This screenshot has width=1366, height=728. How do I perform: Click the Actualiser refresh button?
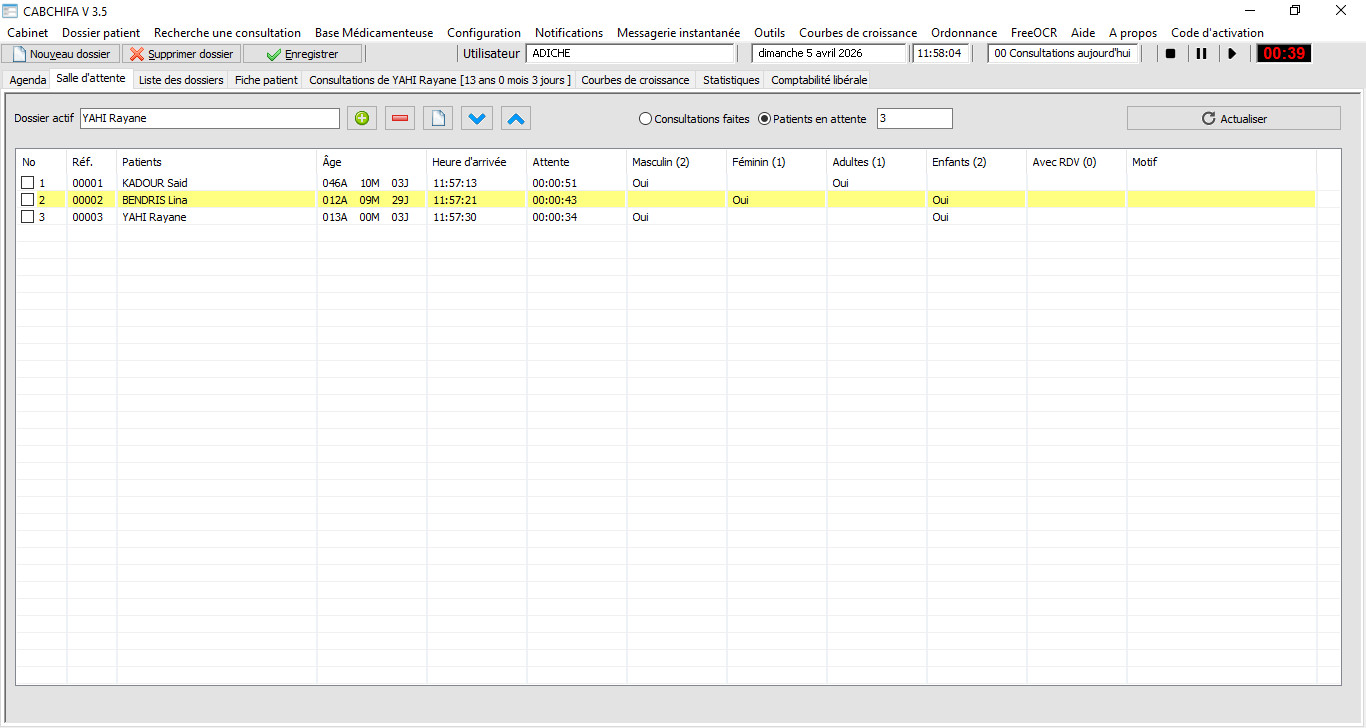pos(1233,119)
